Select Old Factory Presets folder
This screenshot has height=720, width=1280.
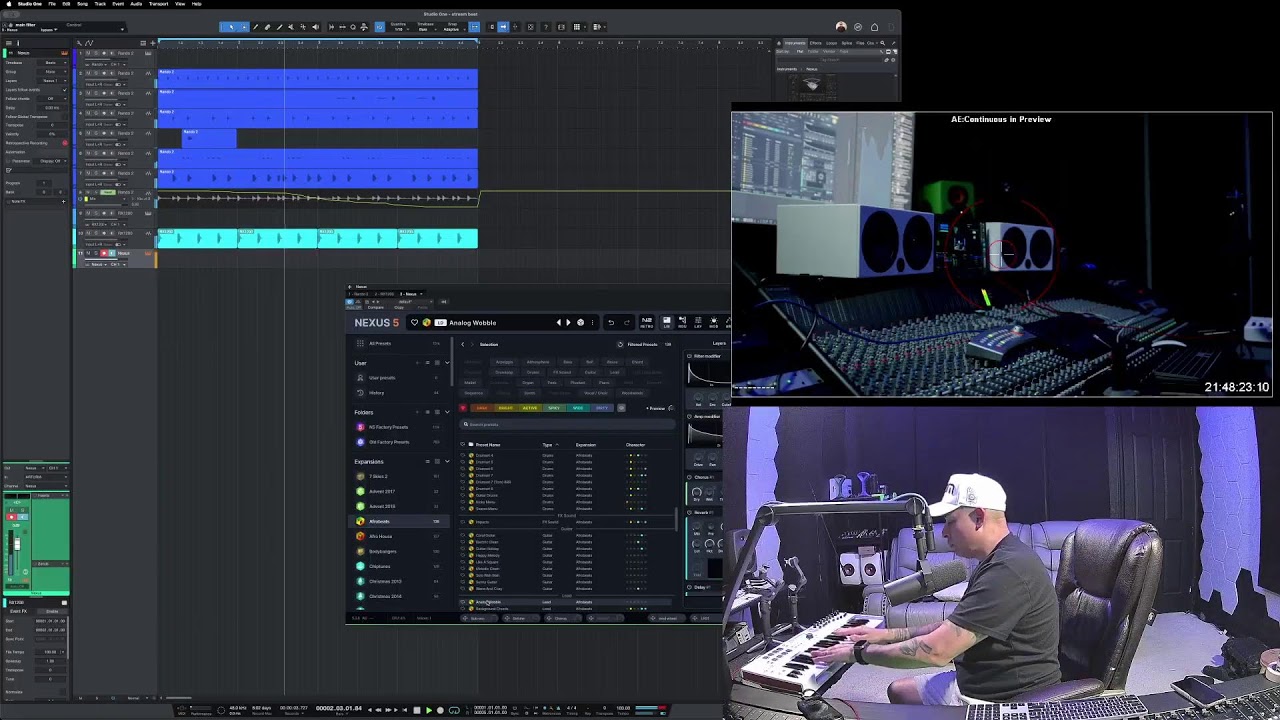[x=388, y=442]
